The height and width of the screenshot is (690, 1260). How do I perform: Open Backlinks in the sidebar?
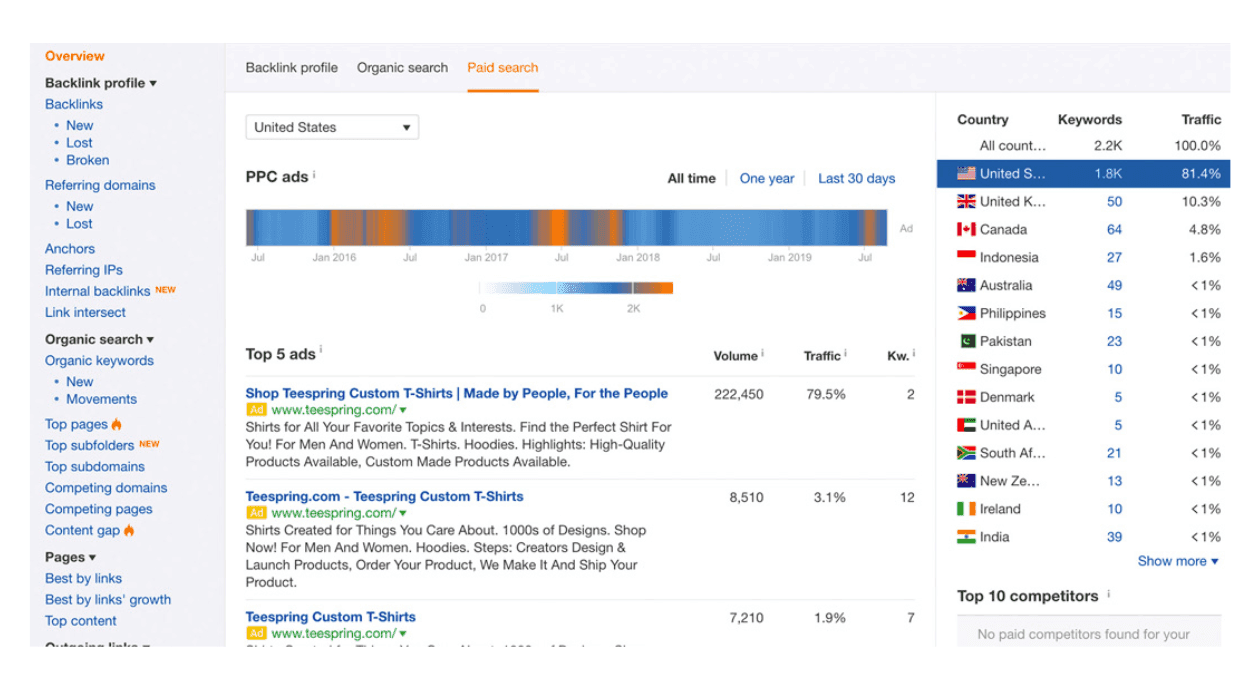pos(74,104)
